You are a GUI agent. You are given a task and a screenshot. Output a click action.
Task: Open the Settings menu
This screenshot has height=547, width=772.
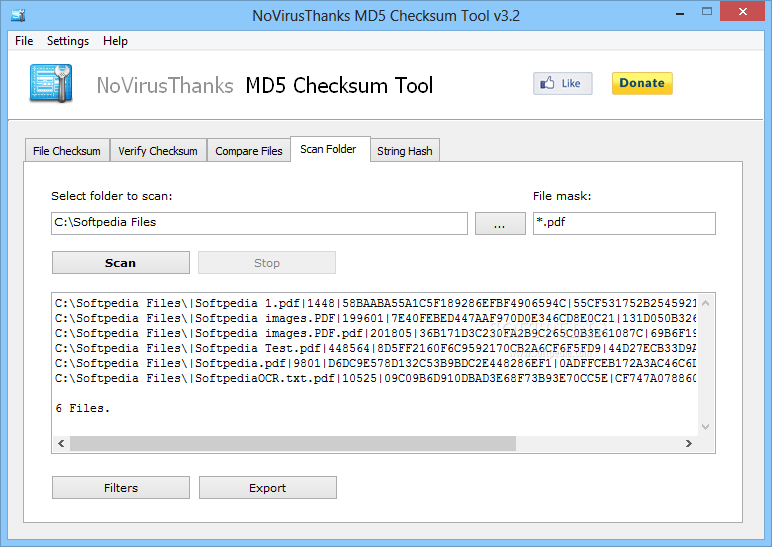[x=68, y=41]
